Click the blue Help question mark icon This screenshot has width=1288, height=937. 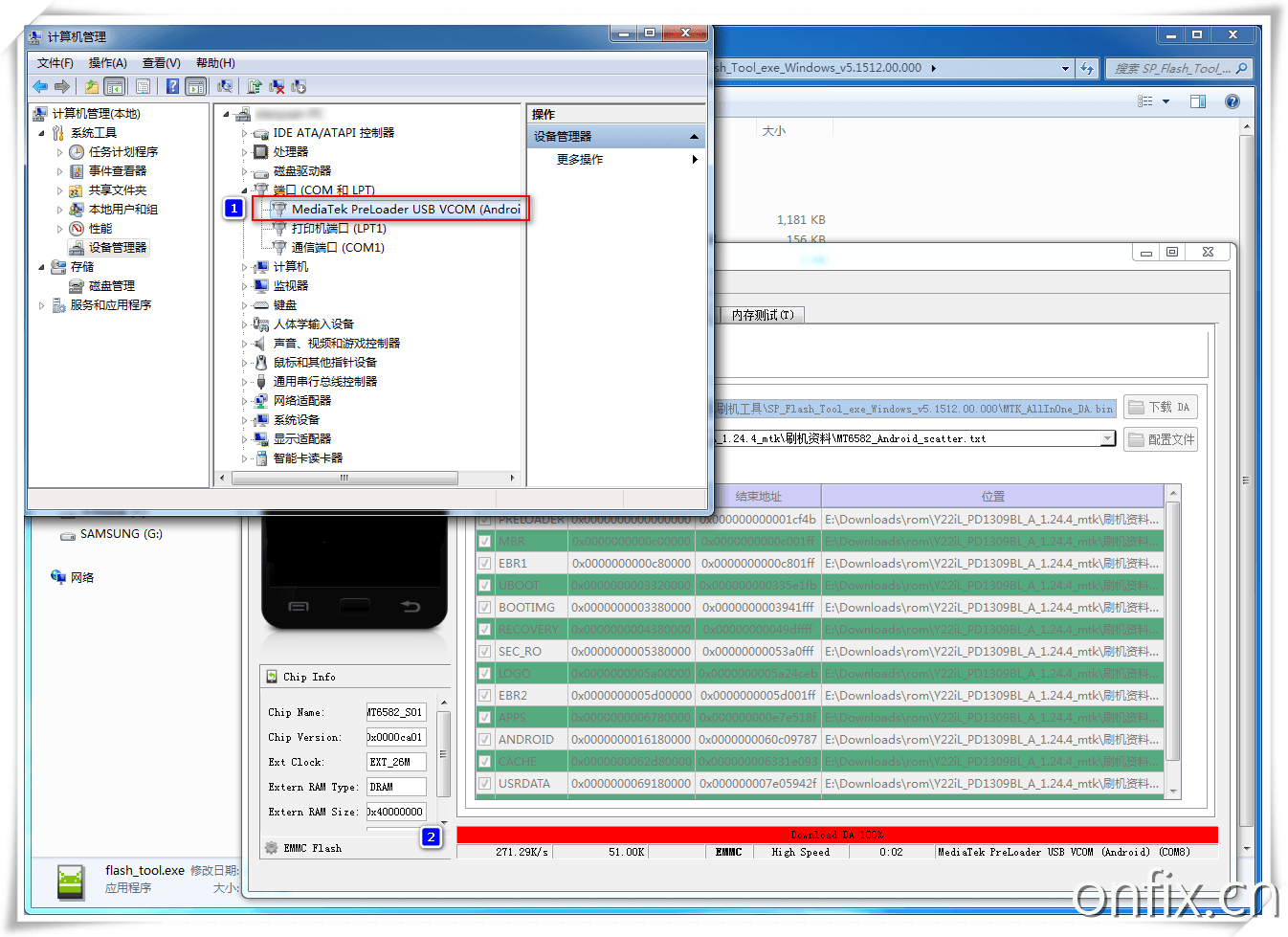click(x=172, y=87)
